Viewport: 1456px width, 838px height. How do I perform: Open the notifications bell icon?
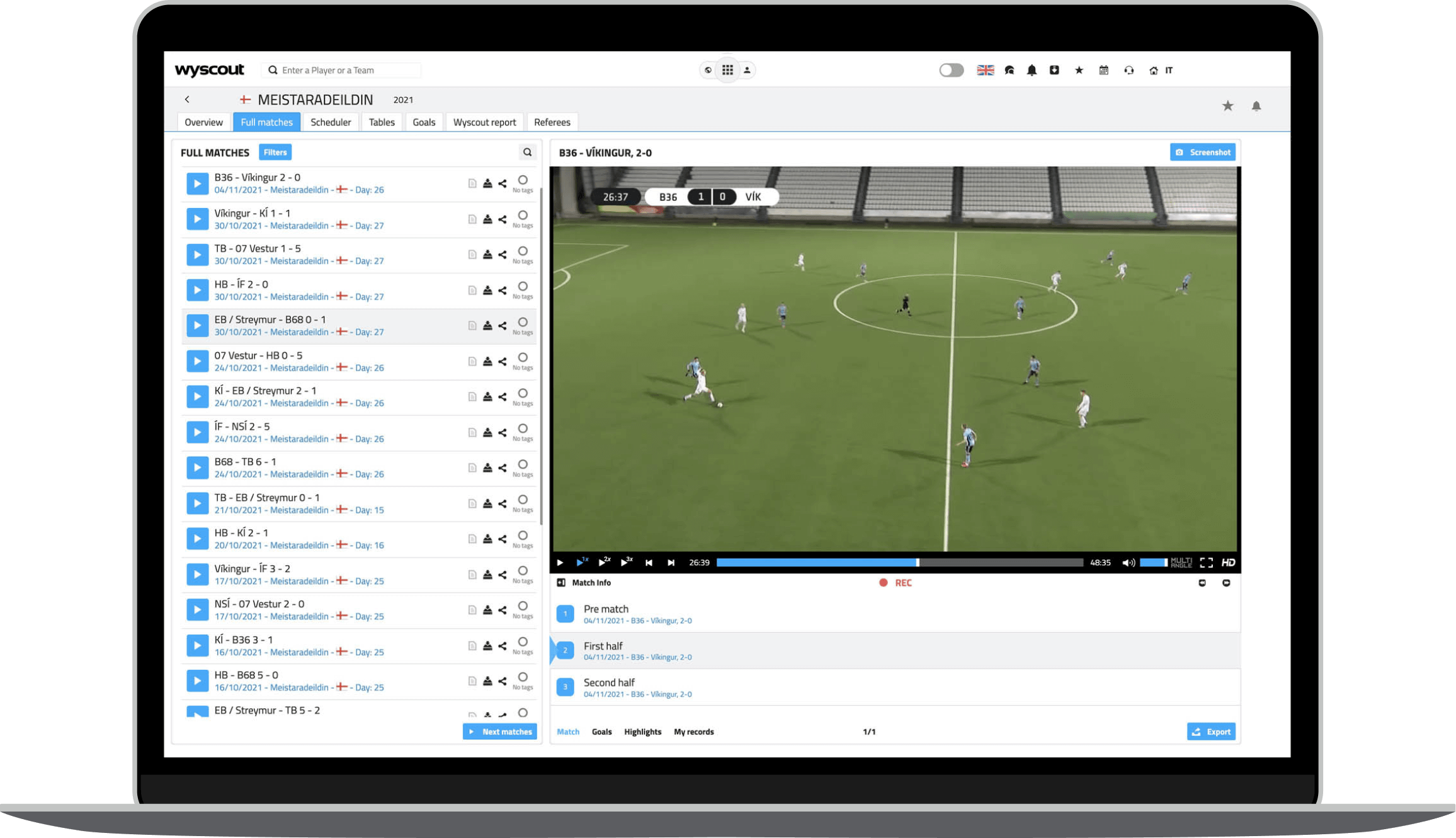[x=1032, y=70]
